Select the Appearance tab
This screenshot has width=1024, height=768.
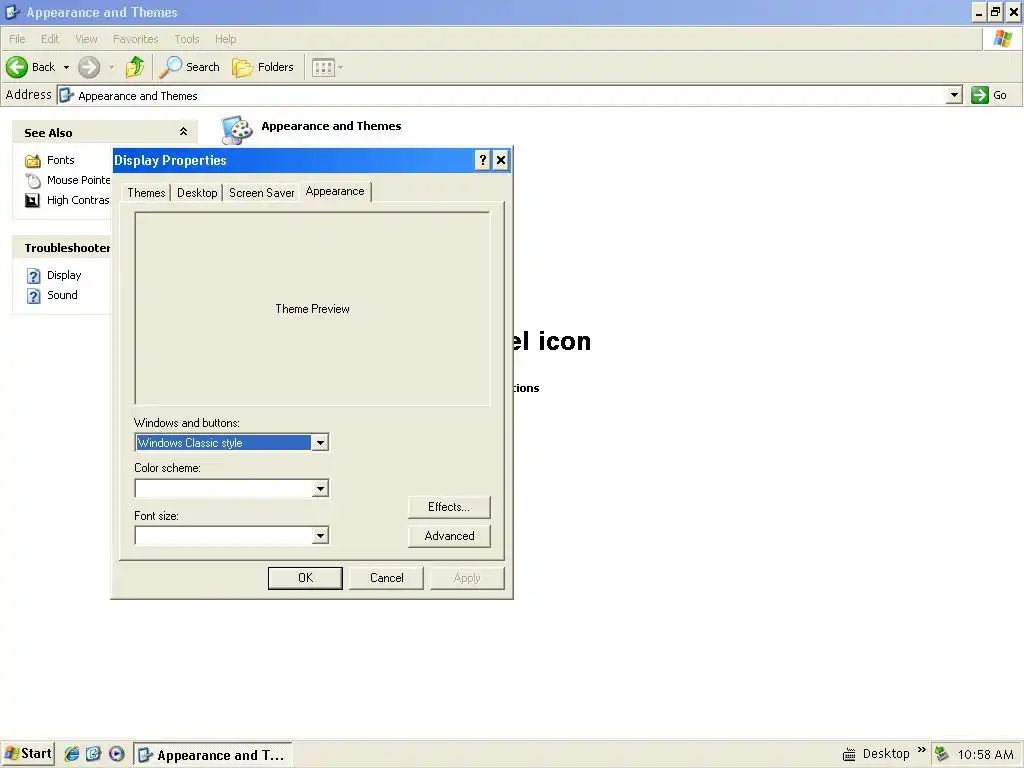pyautogui.click(x=335, y=191)
